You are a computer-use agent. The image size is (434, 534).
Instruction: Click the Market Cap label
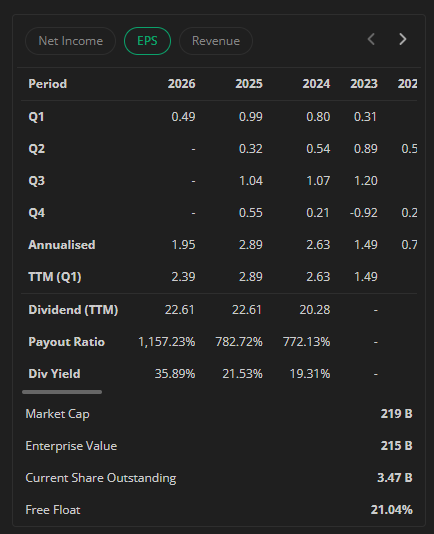point(58,414)
